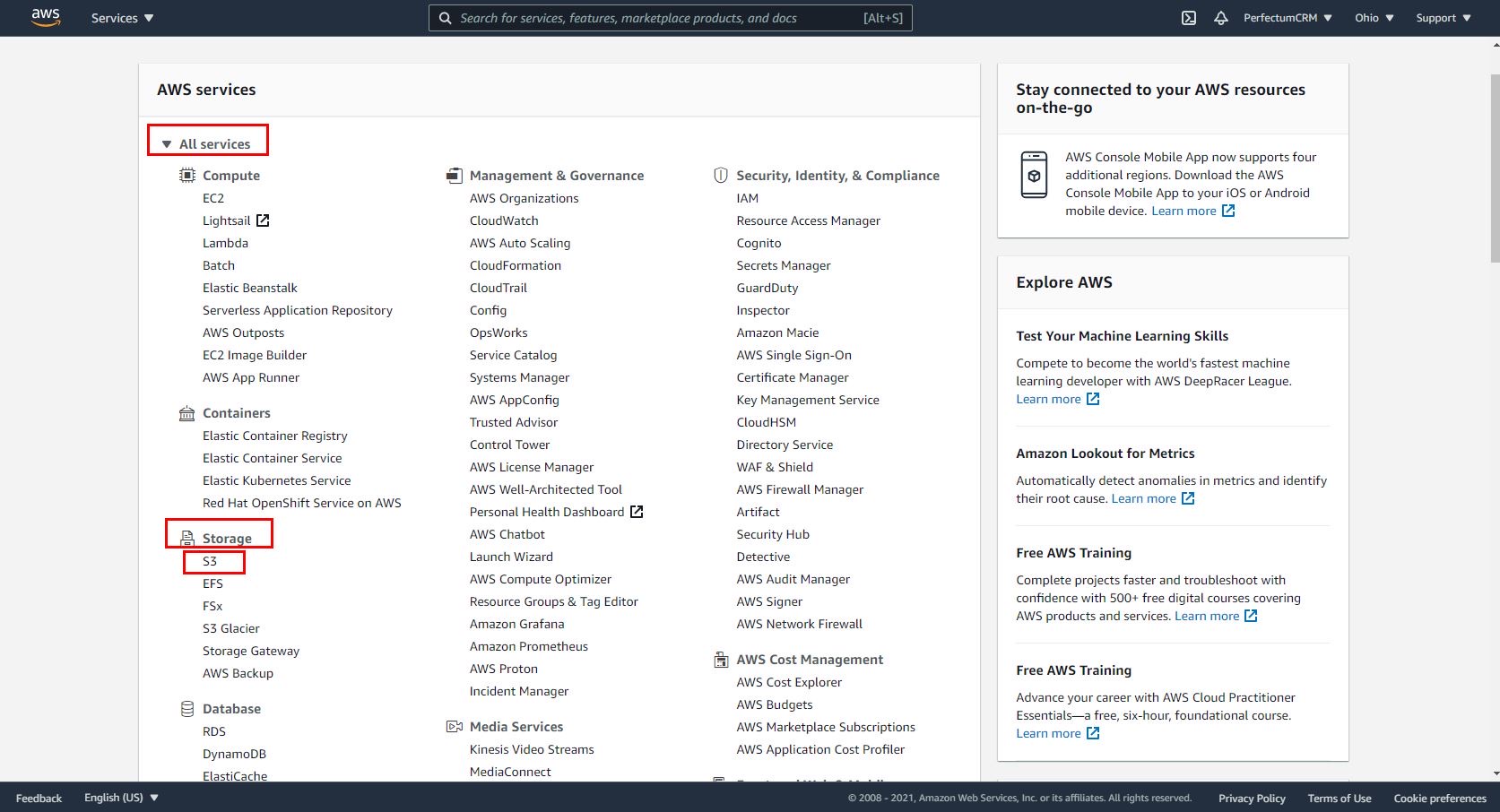
Task: Open AWS Backup service link
Action: coord(238,673)
